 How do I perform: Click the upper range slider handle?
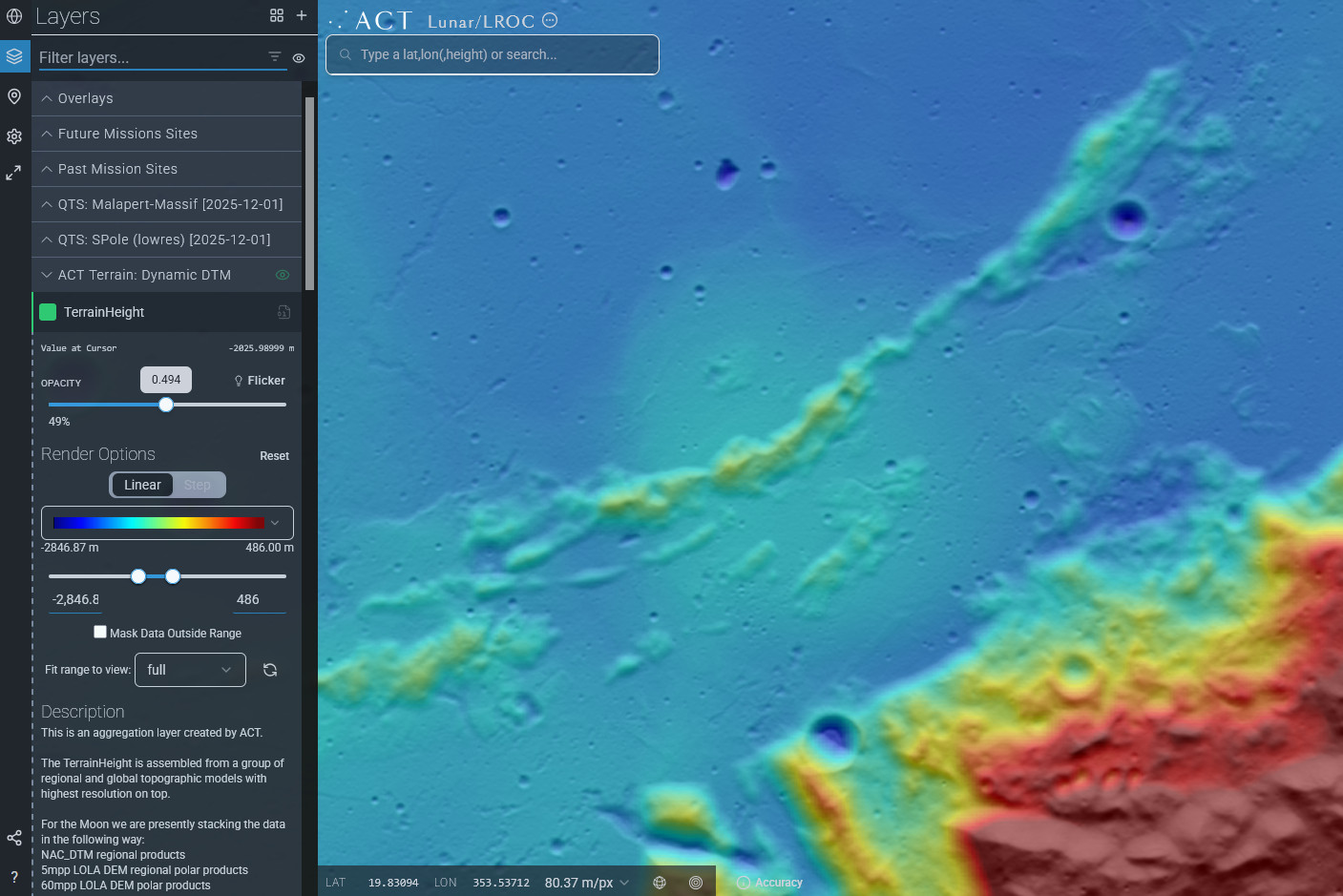coord(173,576)
